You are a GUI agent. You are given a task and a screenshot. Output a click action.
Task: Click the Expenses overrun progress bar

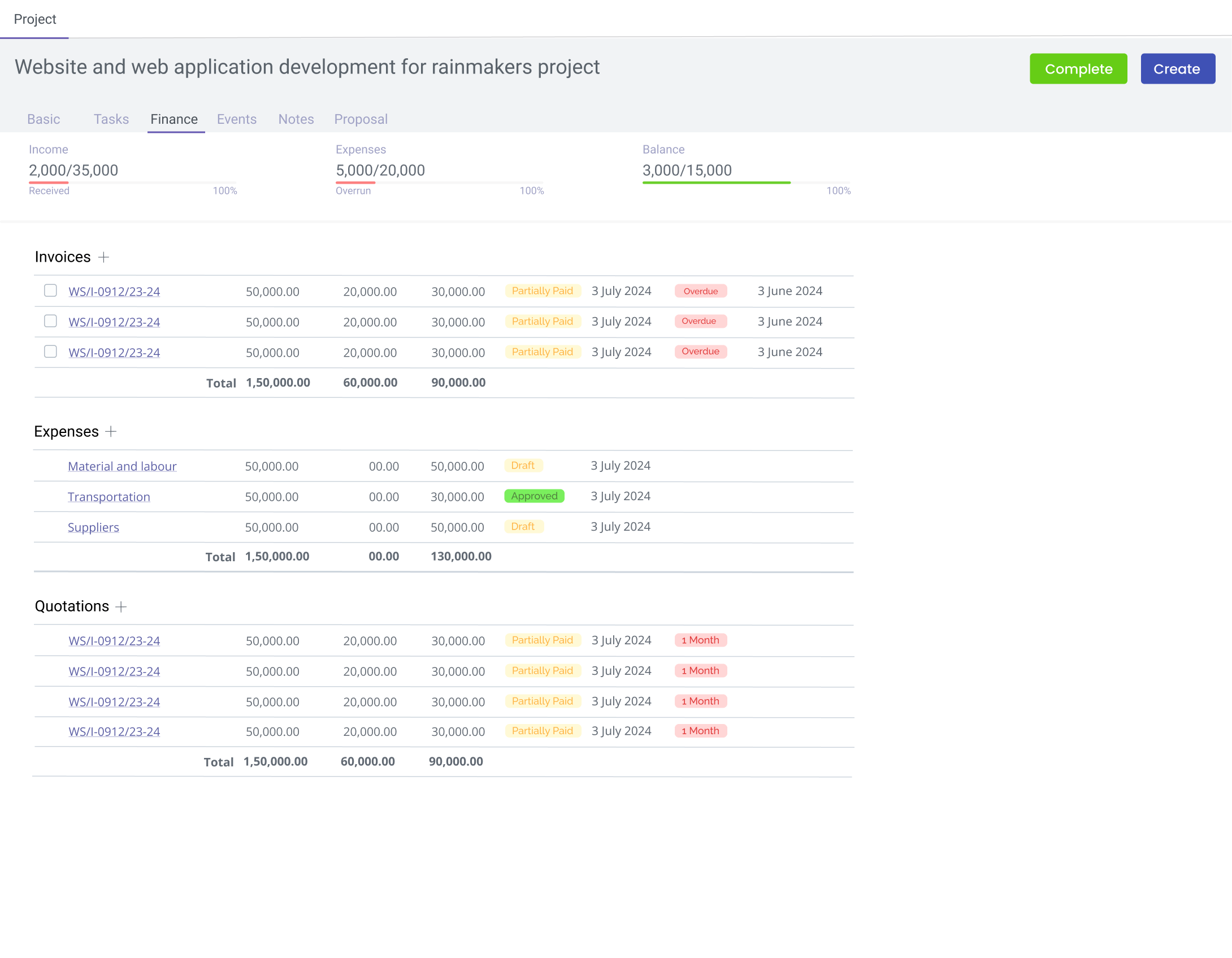440,183
